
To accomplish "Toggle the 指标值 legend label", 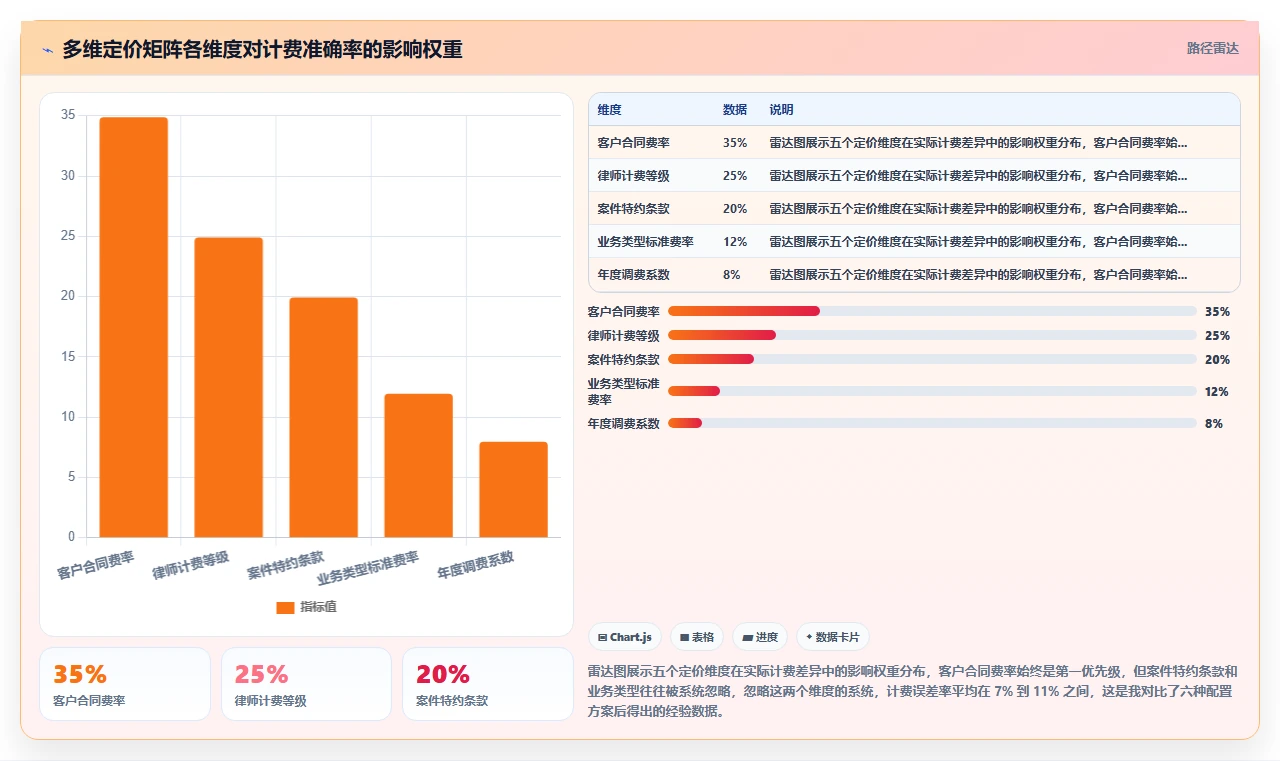I will [x=318, y=607].
